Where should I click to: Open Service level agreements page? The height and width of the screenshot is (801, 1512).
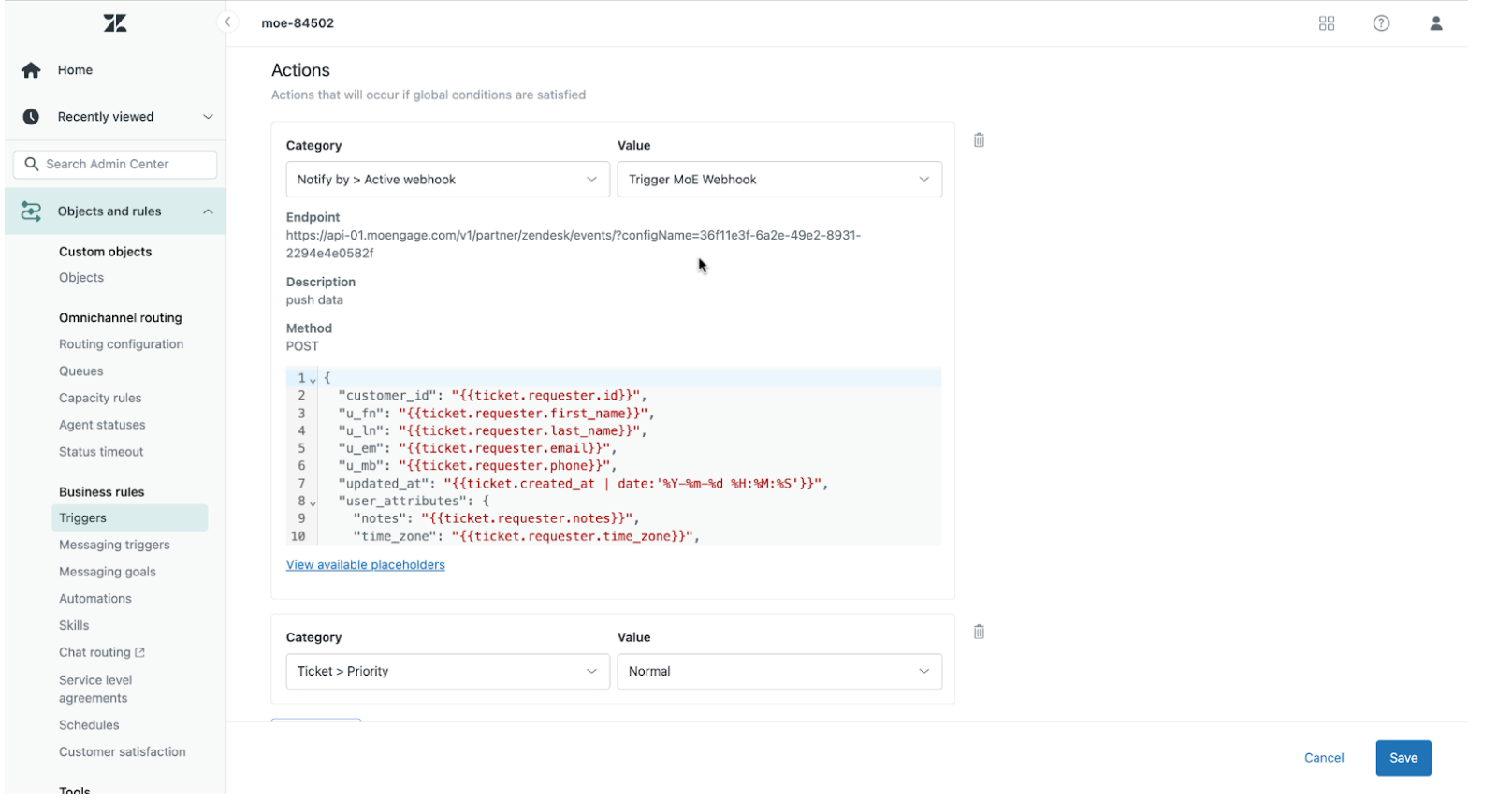tap(95, 690)
